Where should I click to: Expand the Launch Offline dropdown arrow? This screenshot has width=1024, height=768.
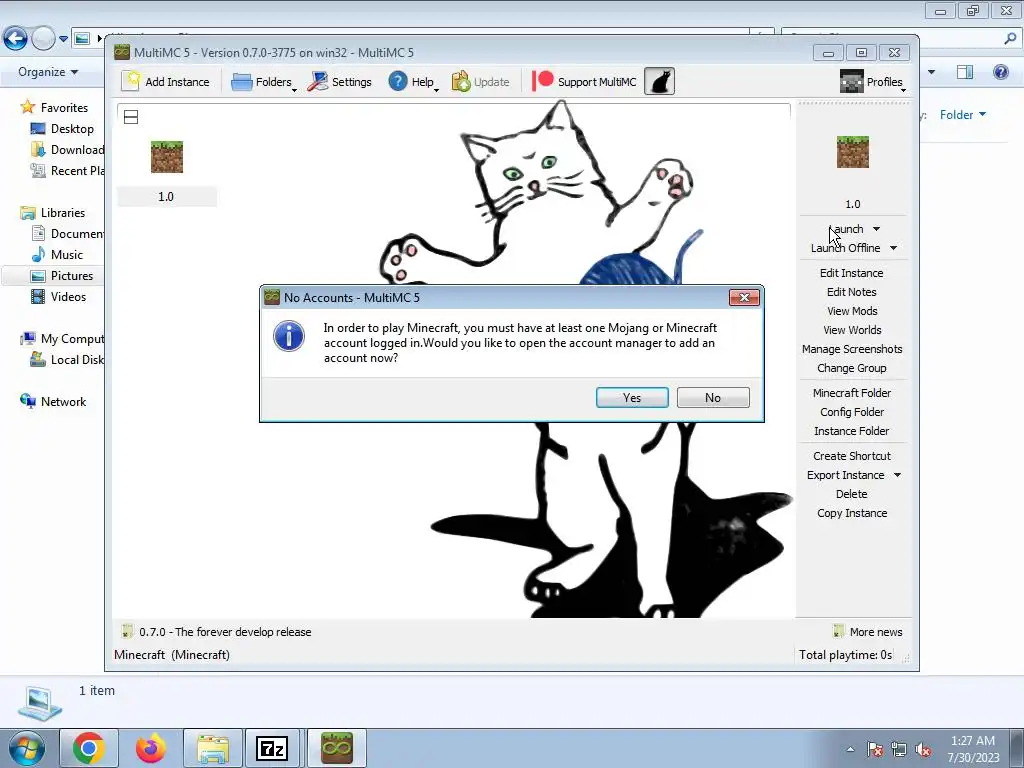click(893, 248)
